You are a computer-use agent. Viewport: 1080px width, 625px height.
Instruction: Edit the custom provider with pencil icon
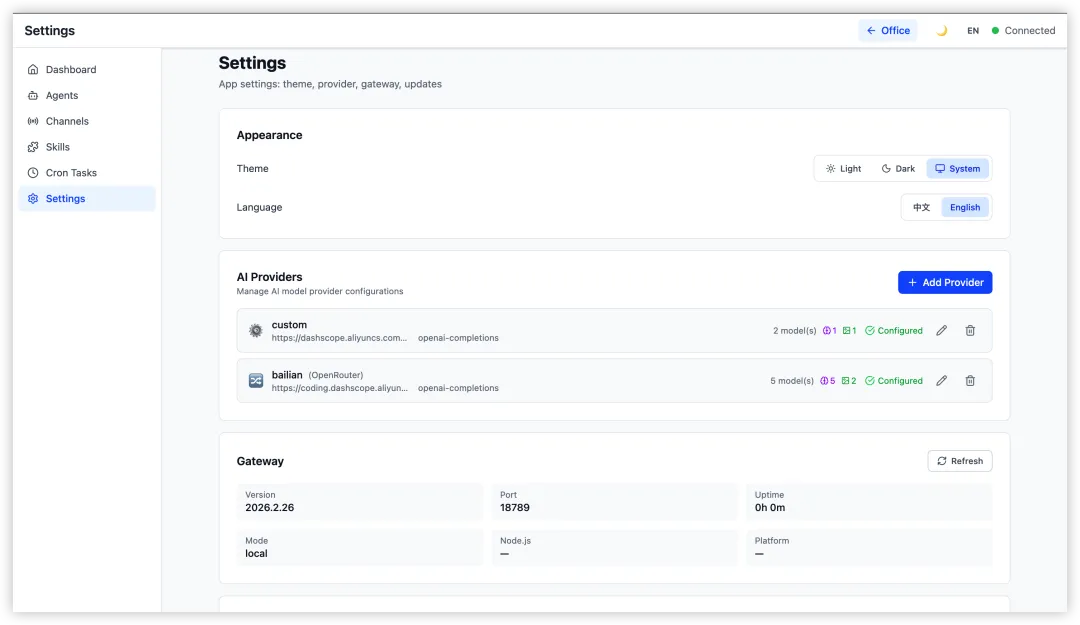(x=941, y=330)
